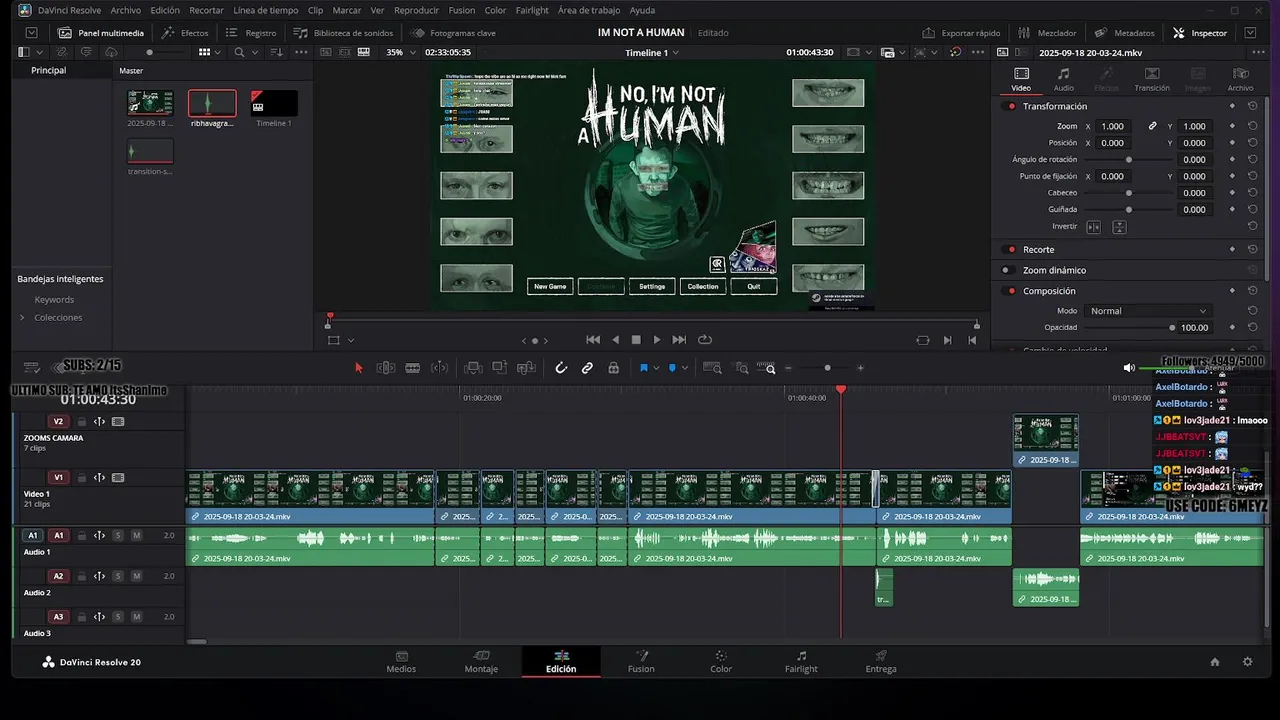Select the Blade razor tool
The image size is (1280, 720).
pos(413,368)
